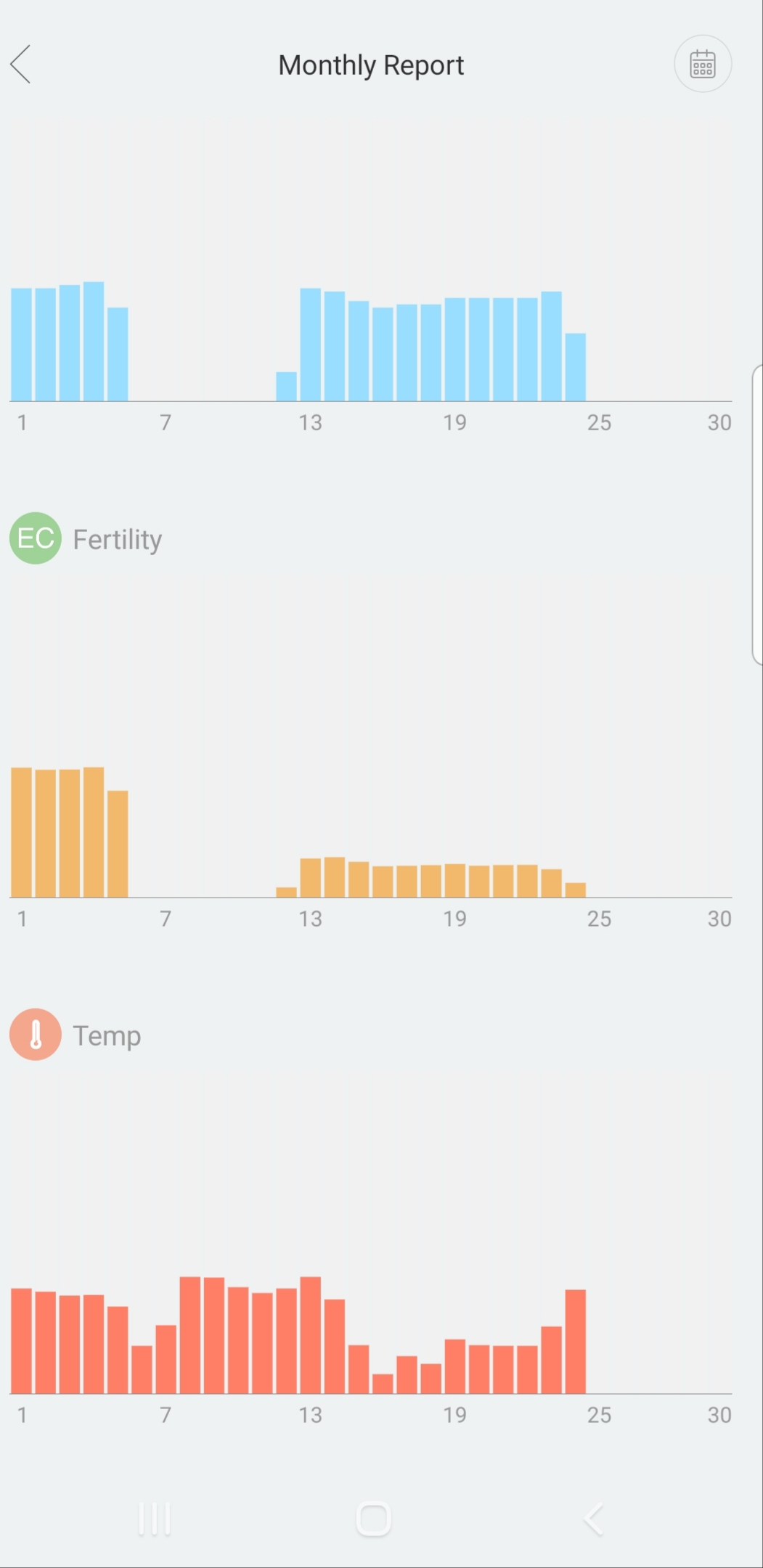Grab the edge panel handle on right side
The width and height of the screenshot is (763, 1568).
757,515
